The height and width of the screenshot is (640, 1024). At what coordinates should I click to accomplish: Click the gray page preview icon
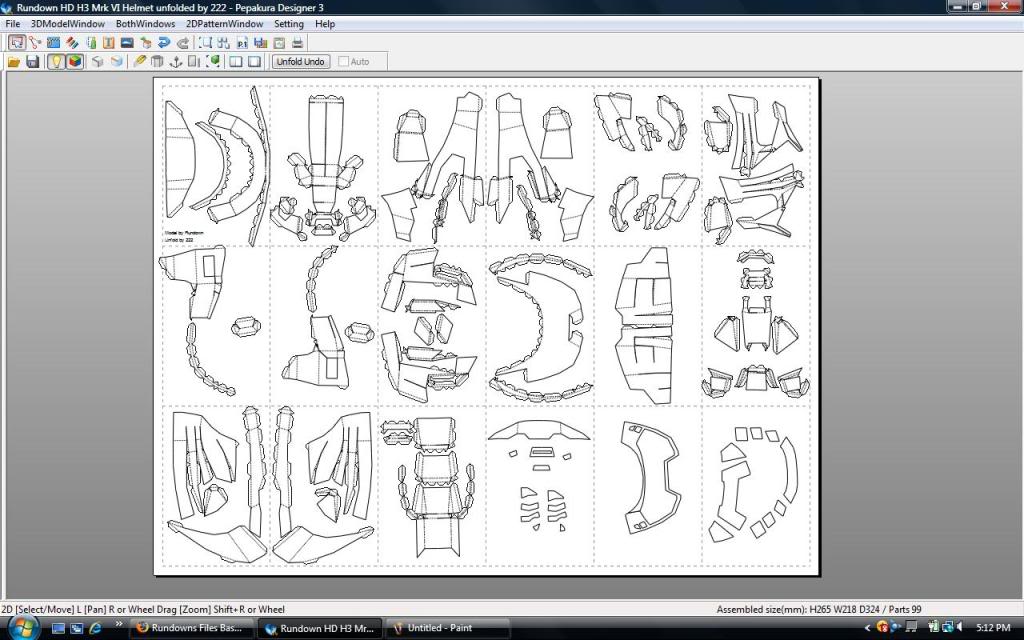pyautogui.click(x=279, y=42)
